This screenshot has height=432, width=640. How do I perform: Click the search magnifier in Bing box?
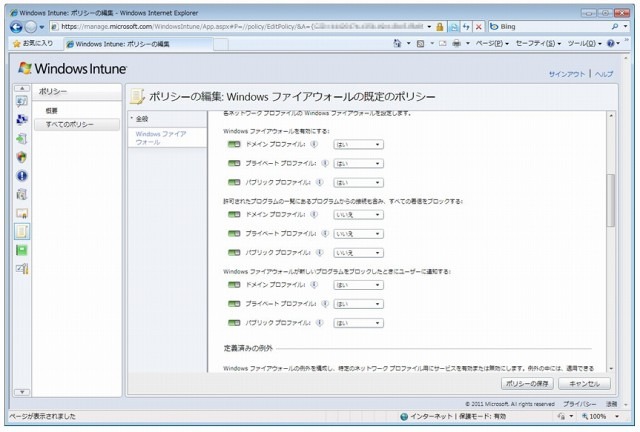(x=615, y=27)
